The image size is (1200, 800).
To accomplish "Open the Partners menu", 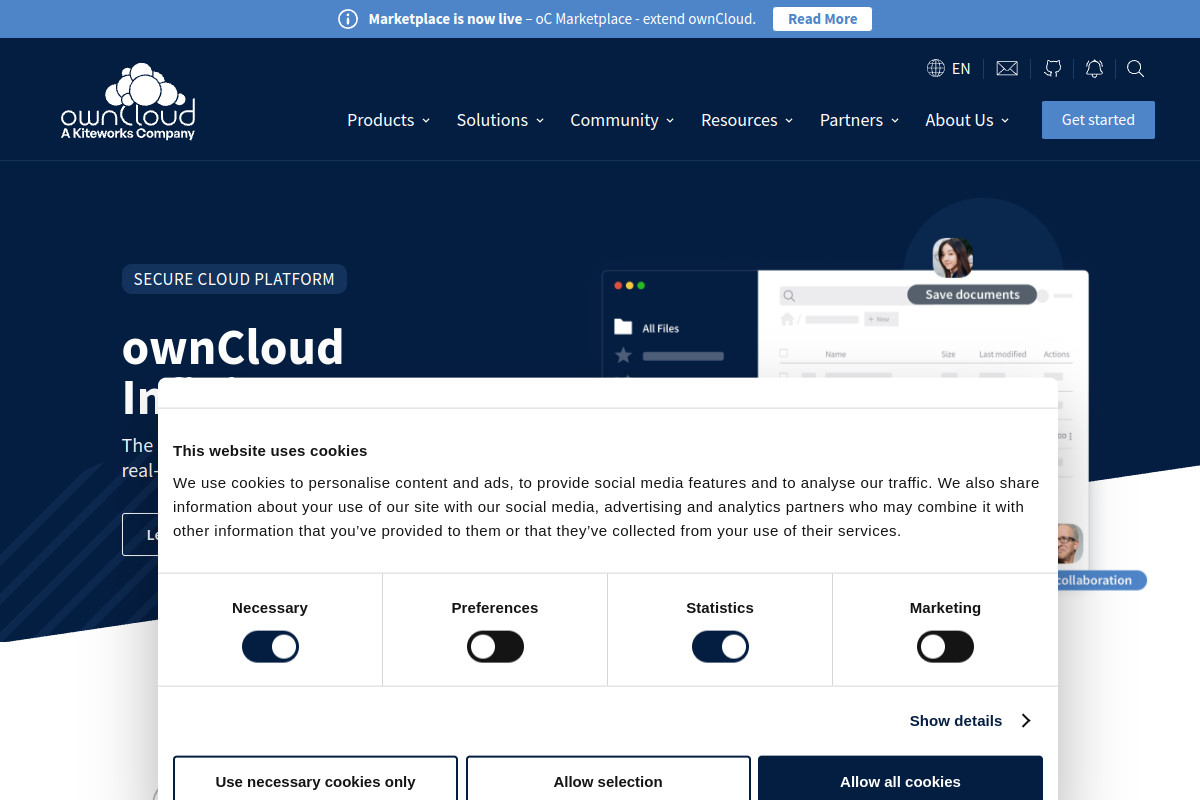I will pyautogui.click(x=859, y=120).
